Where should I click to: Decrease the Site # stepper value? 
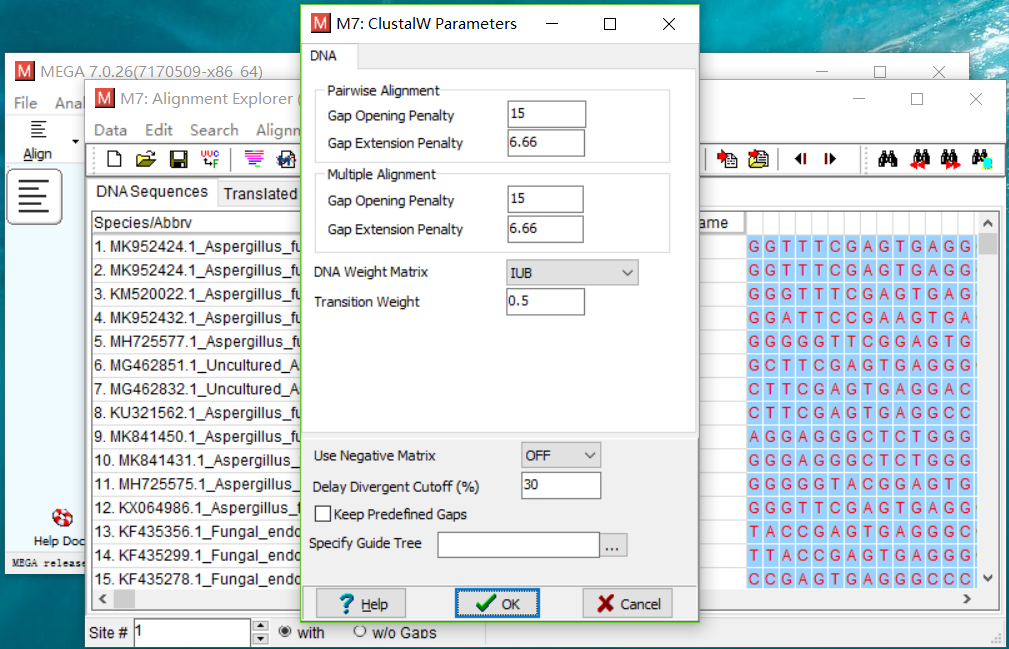[260, 638]
